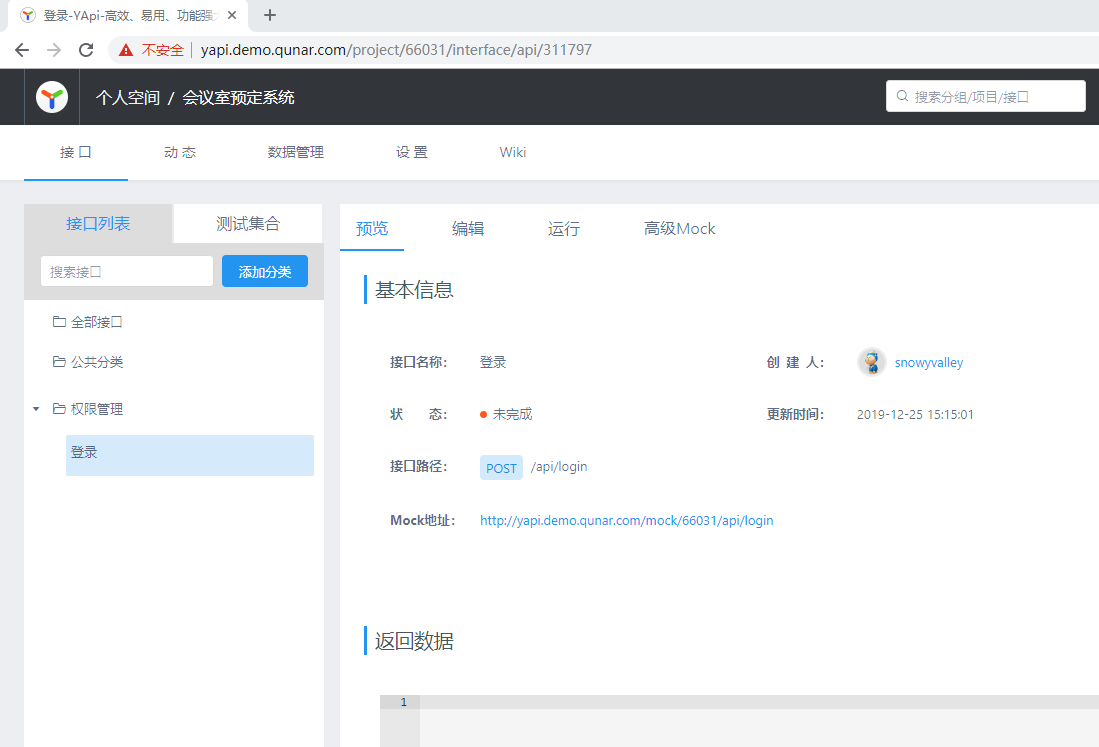Click the YApi logo icon
Viewport: 1099px width, 747px height.
coord(50,96)
